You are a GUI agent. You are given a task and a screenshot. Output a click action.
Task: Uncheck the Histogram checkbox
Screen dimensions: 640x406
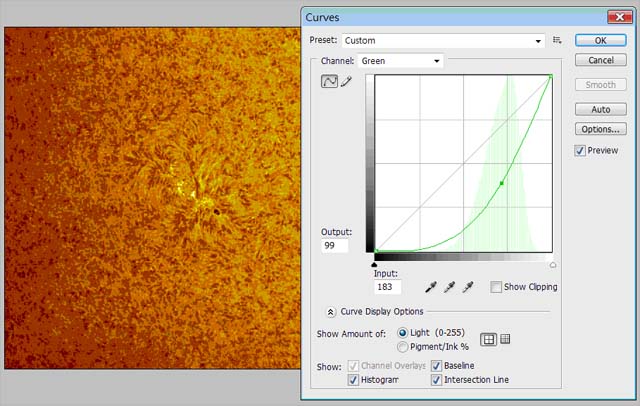click(353, 381)
